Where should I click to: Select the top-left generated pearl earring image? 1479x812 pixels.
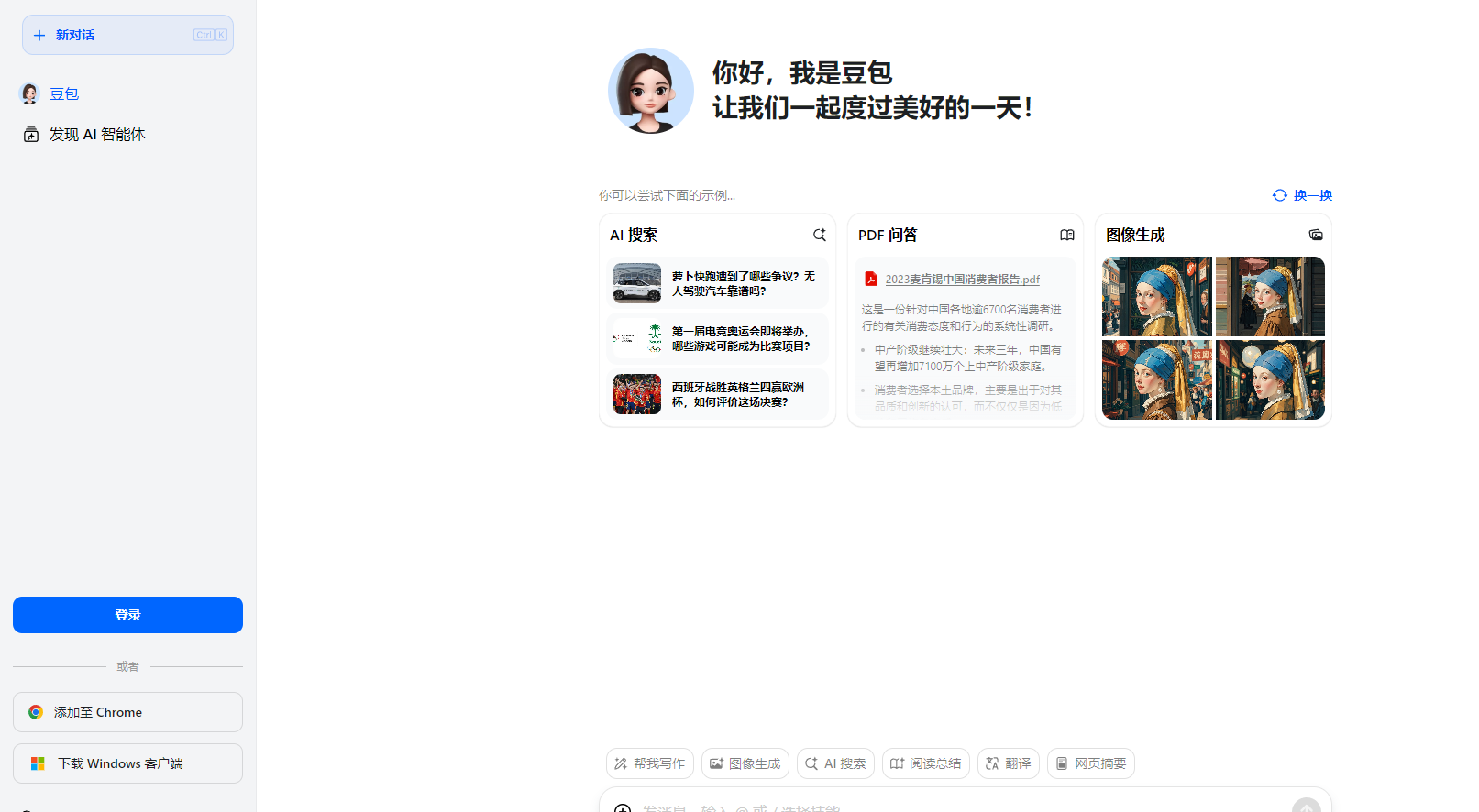(1157, 296)
